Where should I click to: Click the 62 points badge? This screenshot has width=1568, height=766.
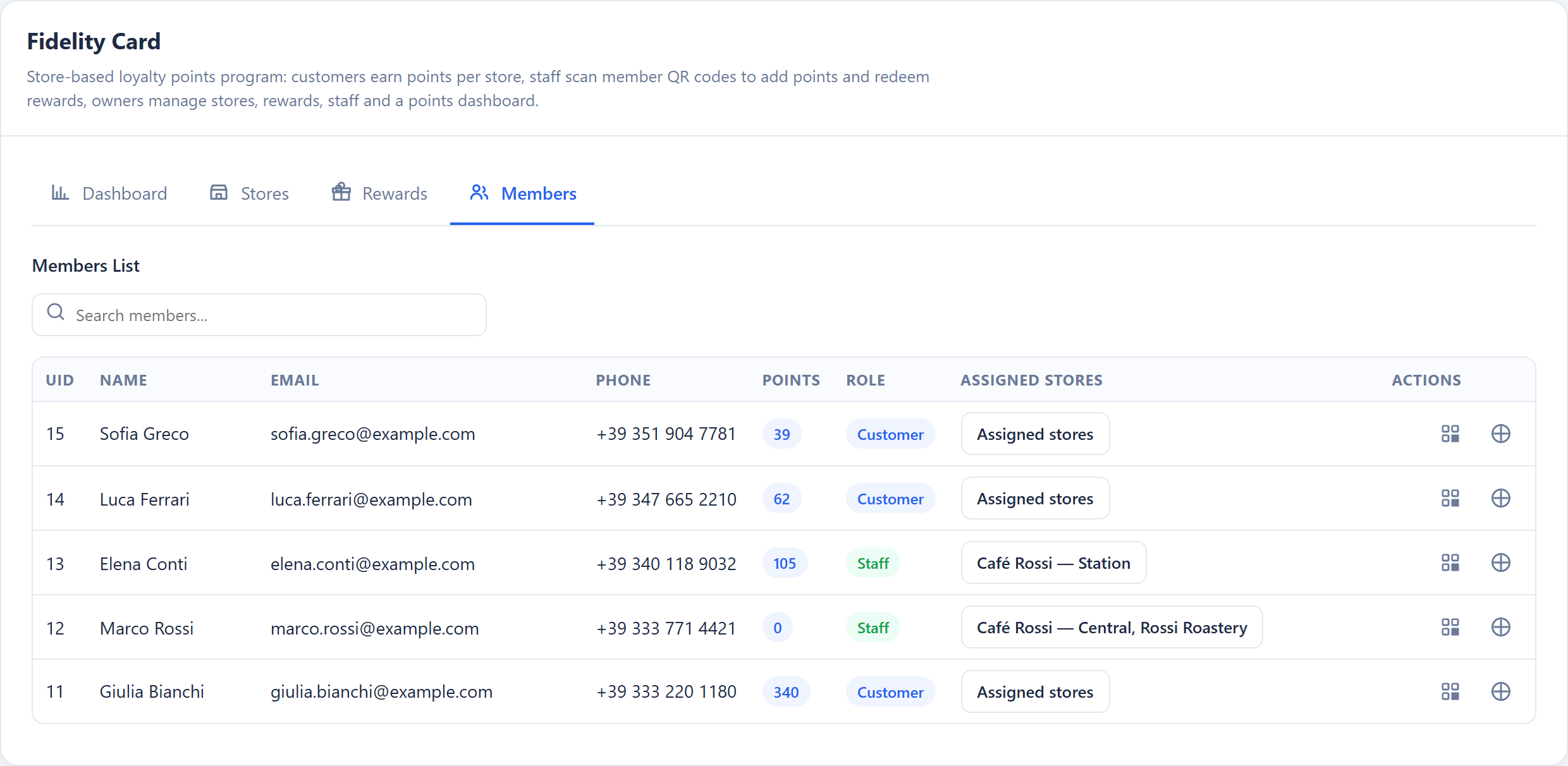[781, 499]
